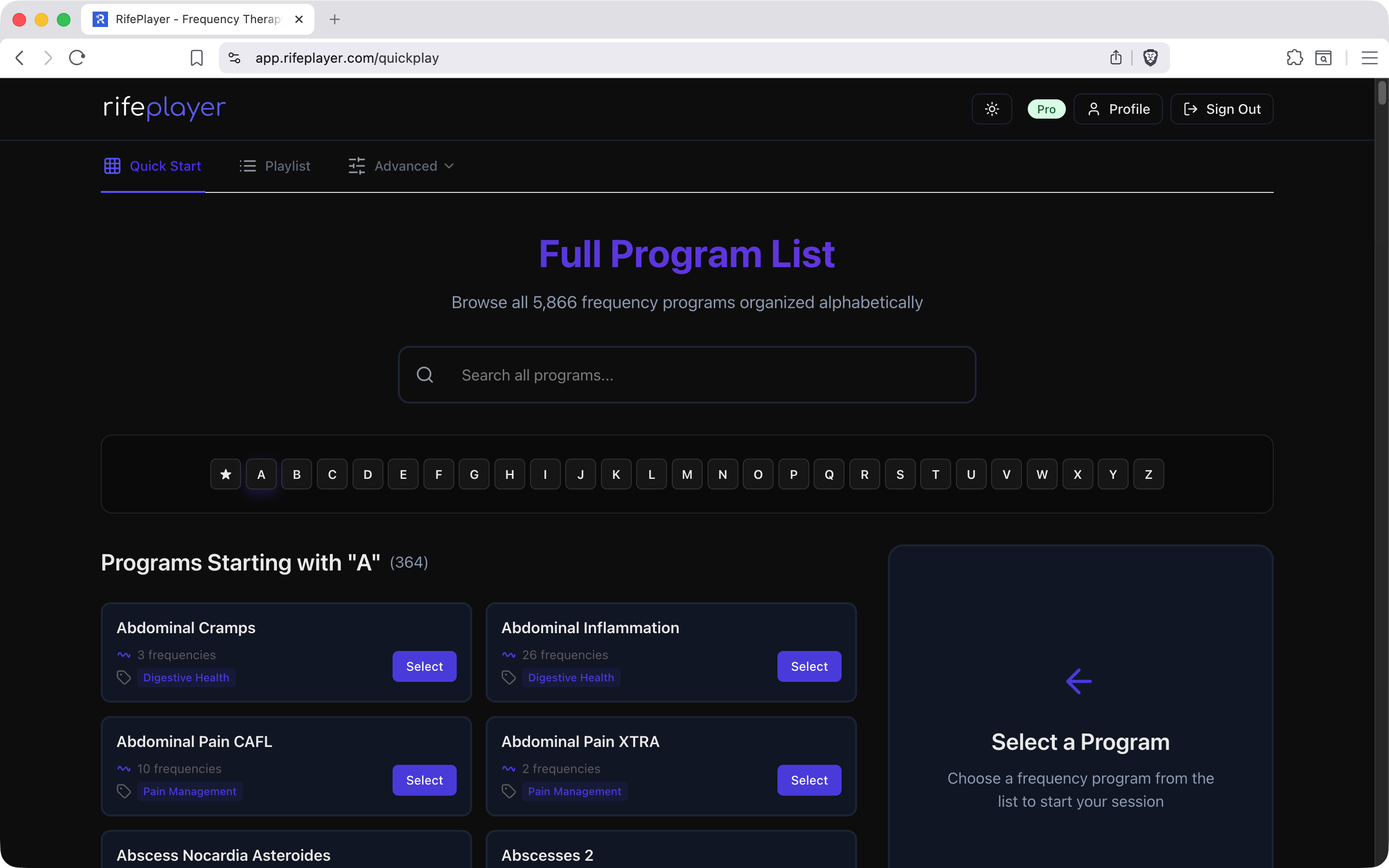The width and height of the screenshot is (1389, 868).
Task: Filter programs by letter Z
Action: point(1148,474)
